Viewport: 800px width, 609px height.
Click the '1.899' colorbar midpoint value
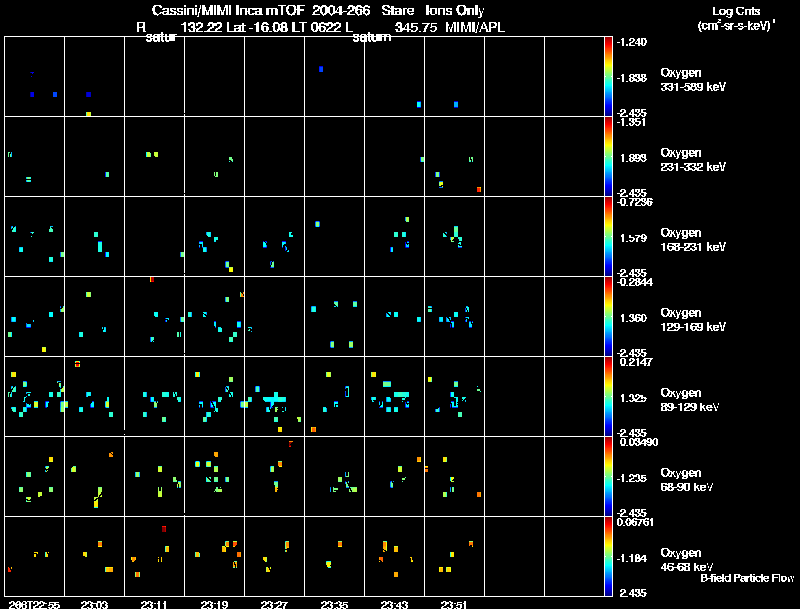tap(633, 158)
